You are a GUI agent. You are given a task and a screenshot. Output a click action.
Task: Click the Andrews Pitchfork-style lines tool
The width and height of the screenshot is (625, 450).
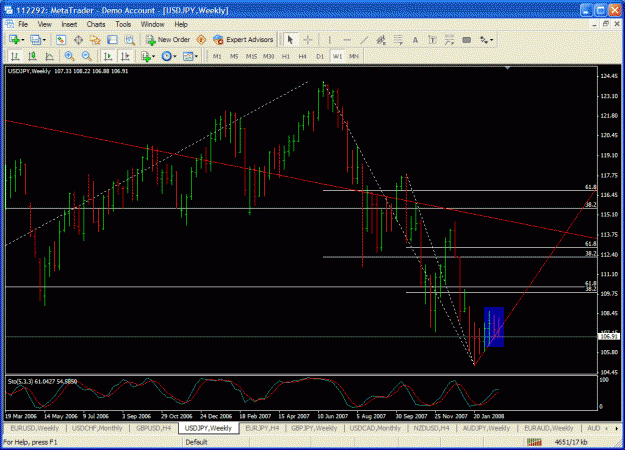[x=450, y=40]
